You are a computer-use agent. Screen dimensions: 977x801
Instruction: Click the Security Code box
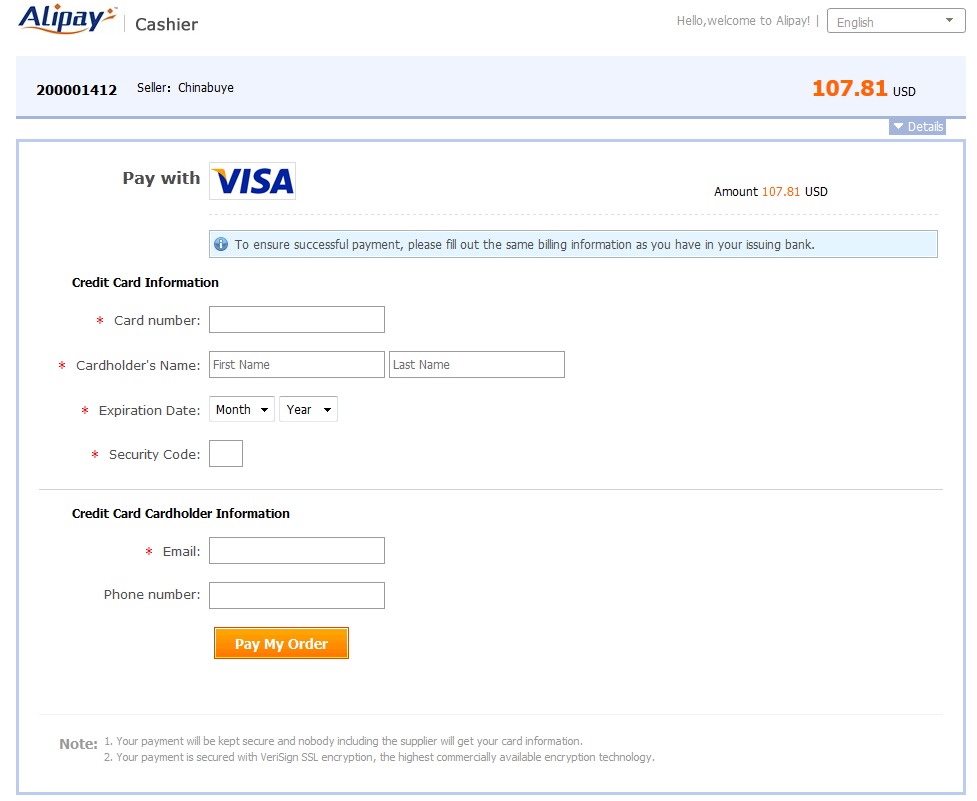point(226,454)
